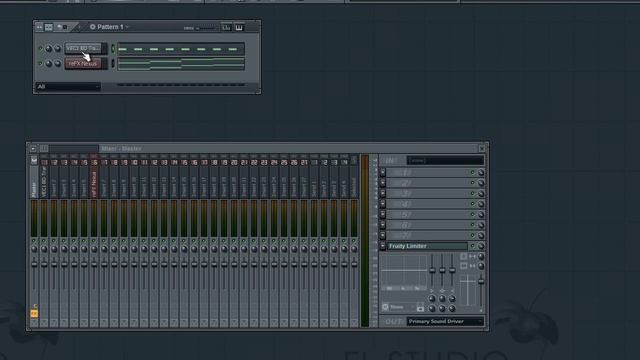Click the low band EQ frequency knob
This screenshot has height=360, width=640.
pyautogui.click(x=432, y=299)
